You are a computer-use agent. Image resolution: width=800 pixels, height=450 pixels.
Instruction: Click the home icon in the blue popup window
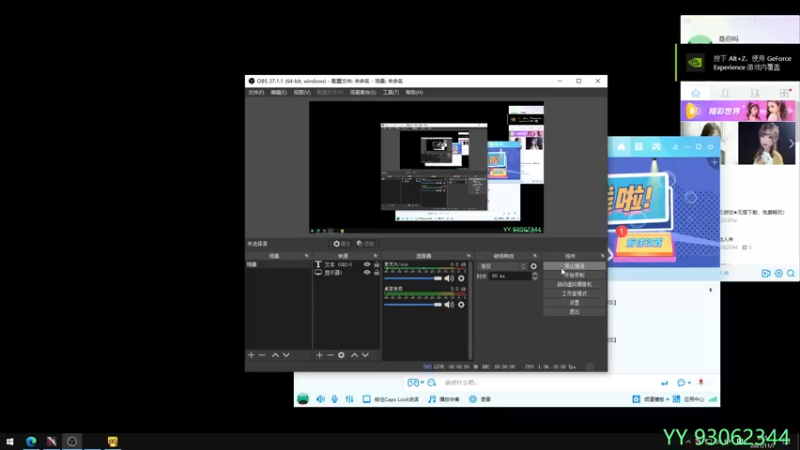621,147
